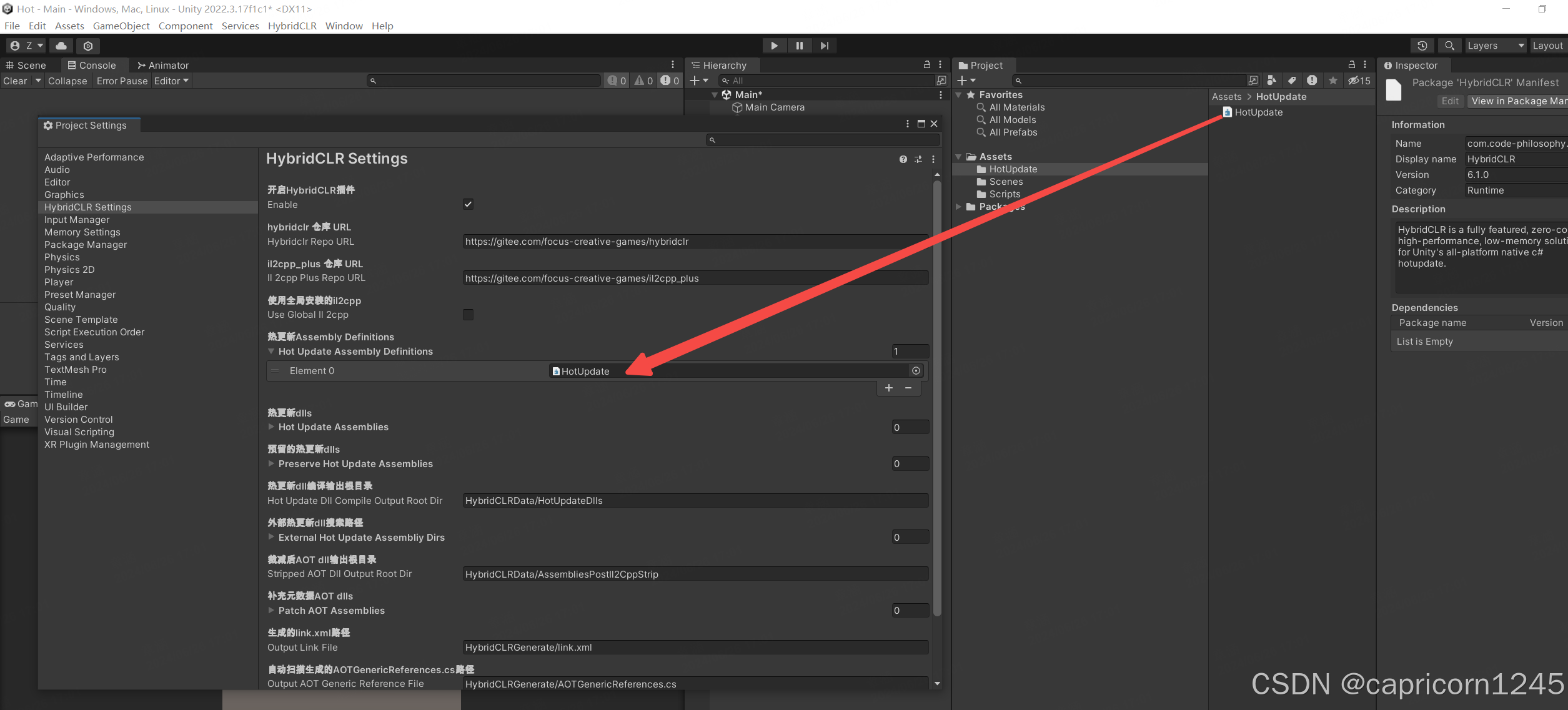Open Undo History clock icon
Viewport: 1568px width, 710px height.
1422,46
